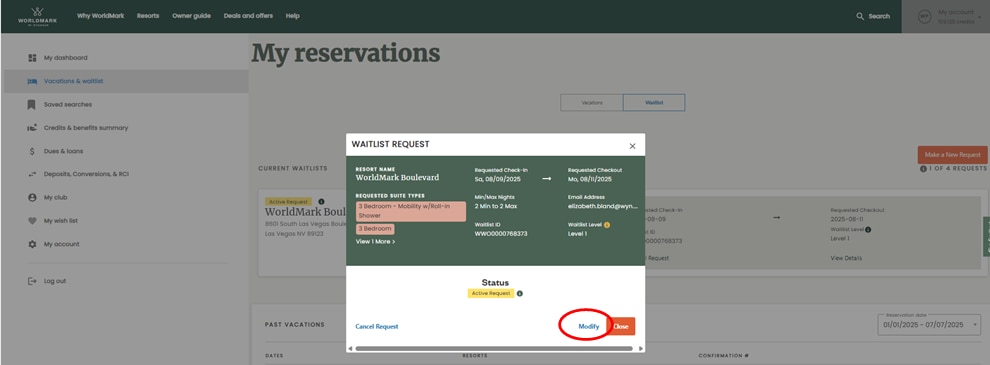
Task: Click Waitlist ID WWO0000768373
Action: pyautogui.click(x=502, y=234)
